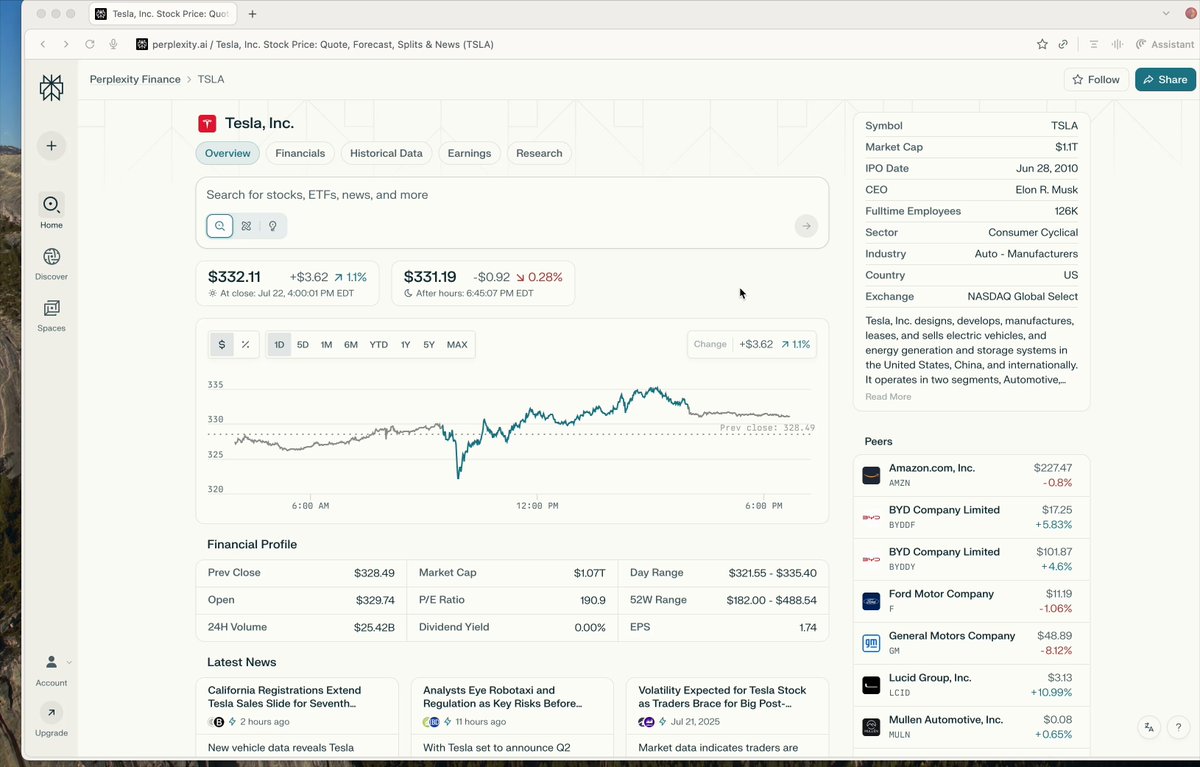Open a new browser tab
This screenshot has height=767, width=1200.
click(x=252, y=14)
